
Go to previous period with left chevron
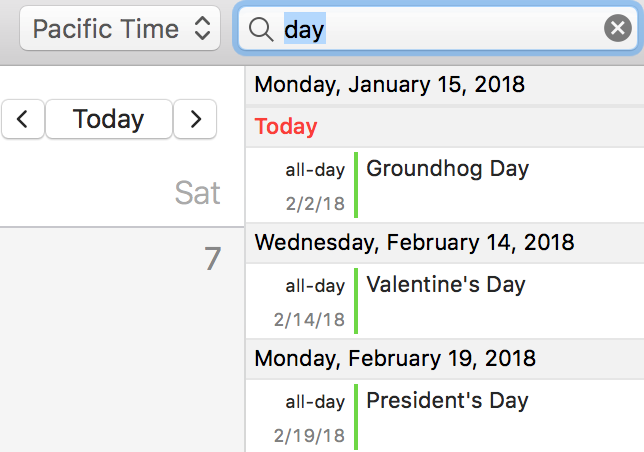[x=23, y=120]
